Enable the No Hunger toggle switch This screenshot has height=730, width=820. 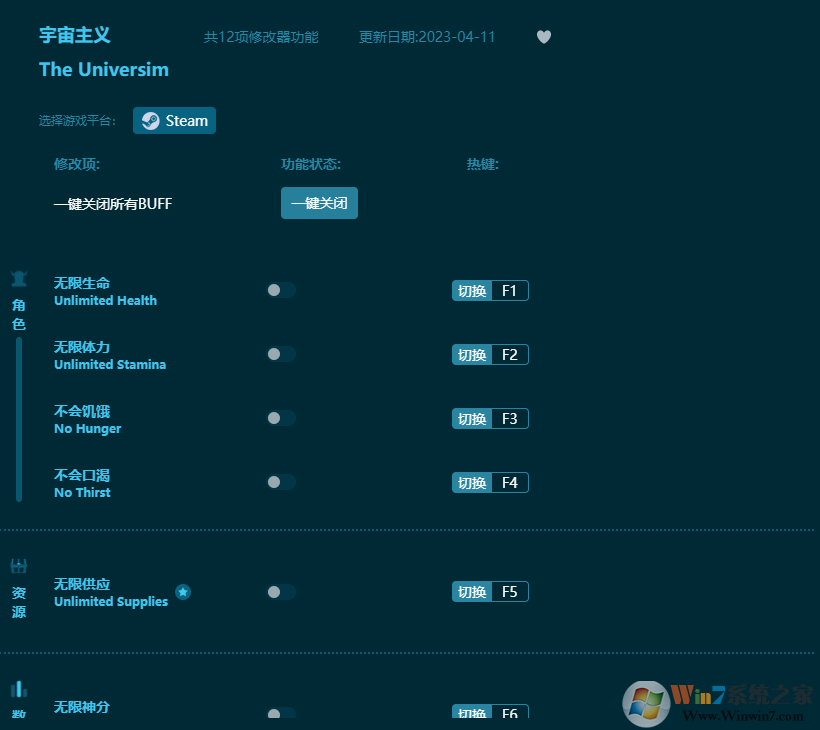[x=281, y=418]
